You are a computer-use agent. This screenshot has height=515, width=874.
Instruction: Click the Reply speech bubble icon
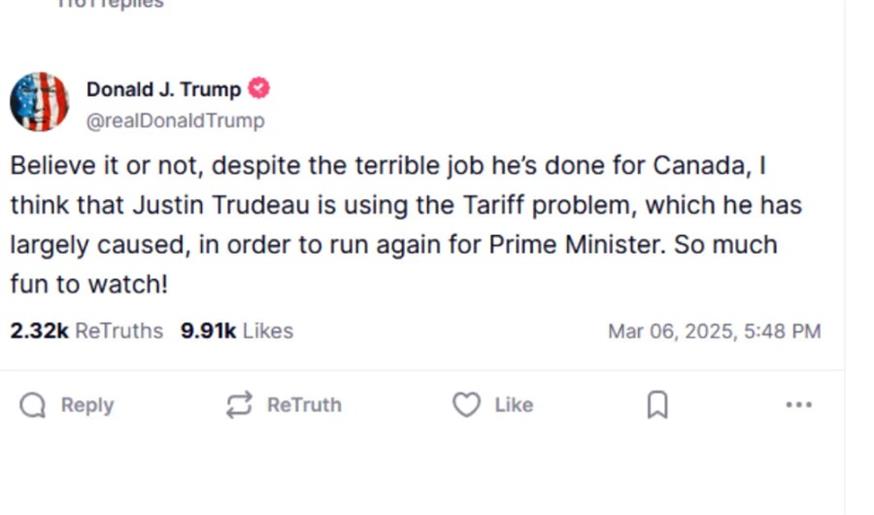coord(33,405)
